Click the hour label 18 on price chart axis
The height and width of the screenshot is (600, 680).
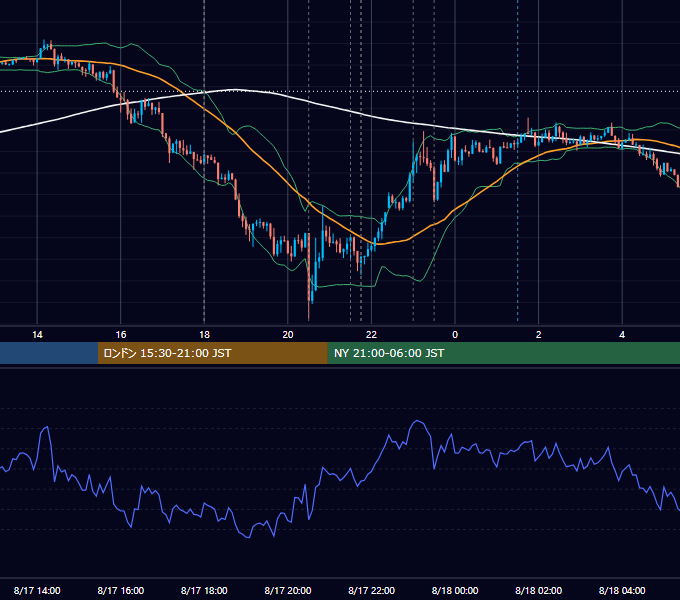(x=204, y=335)
